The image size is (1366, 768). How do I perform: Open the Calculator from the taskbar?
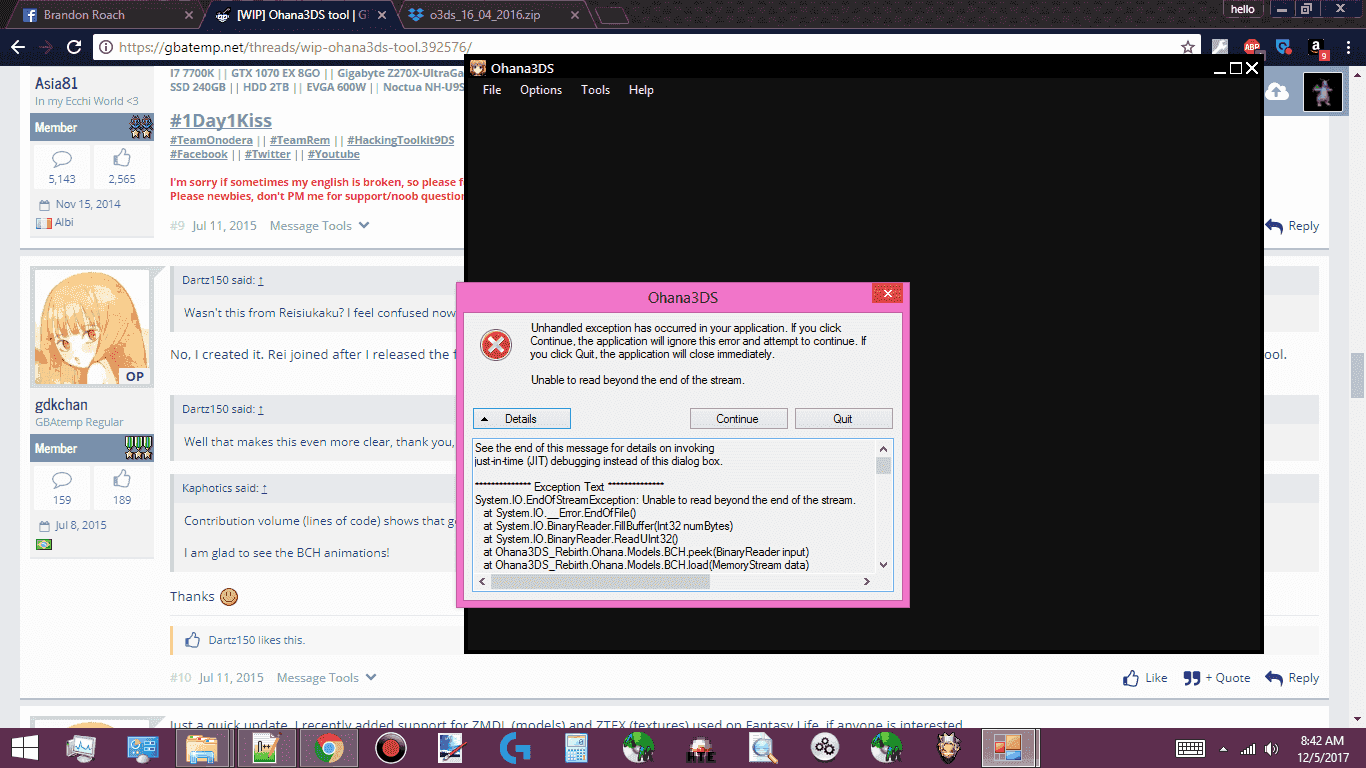point(576,747)
